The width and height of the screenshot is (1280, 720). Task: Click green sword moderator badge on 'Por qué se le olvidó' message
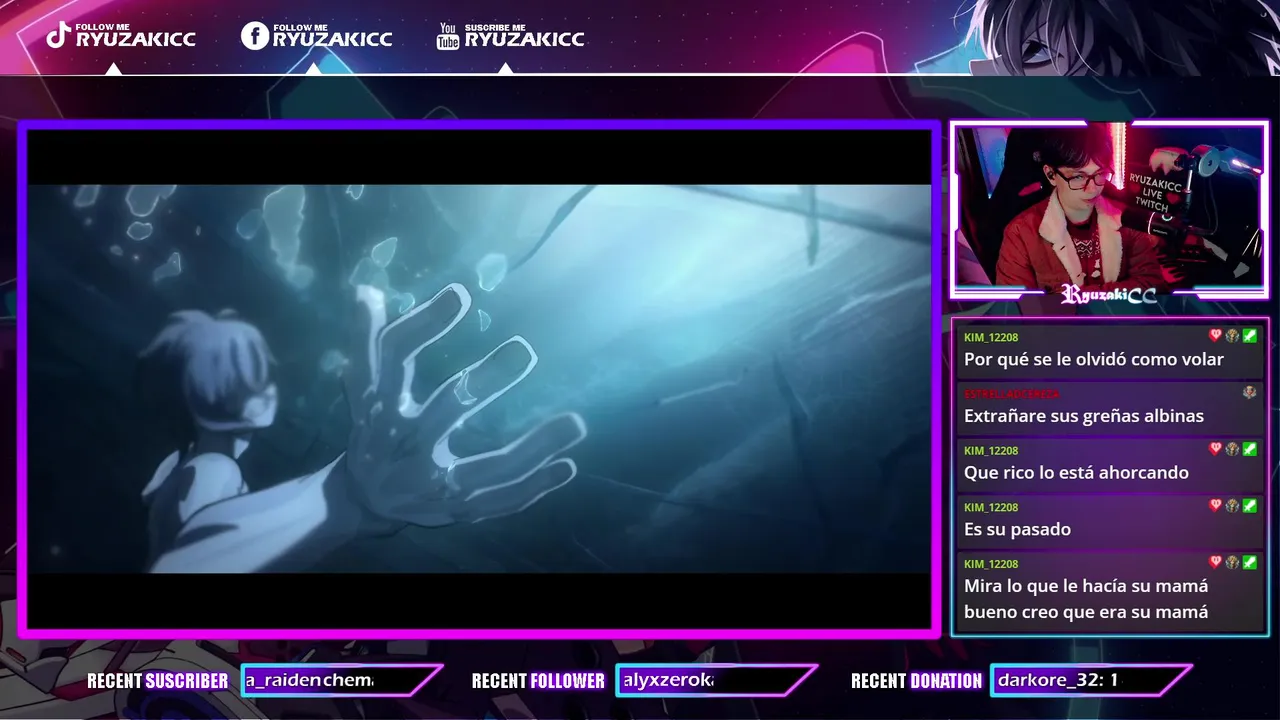pos(1249,336)
